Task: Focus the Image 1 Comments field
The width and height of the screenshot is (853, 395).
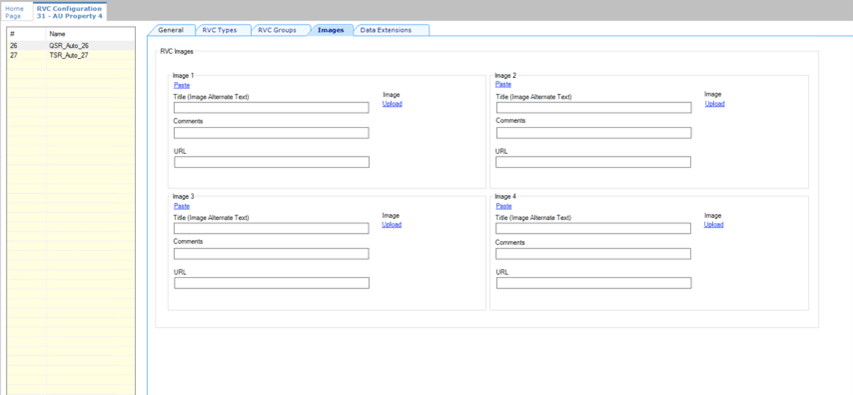Action: [x=271, y=133]
